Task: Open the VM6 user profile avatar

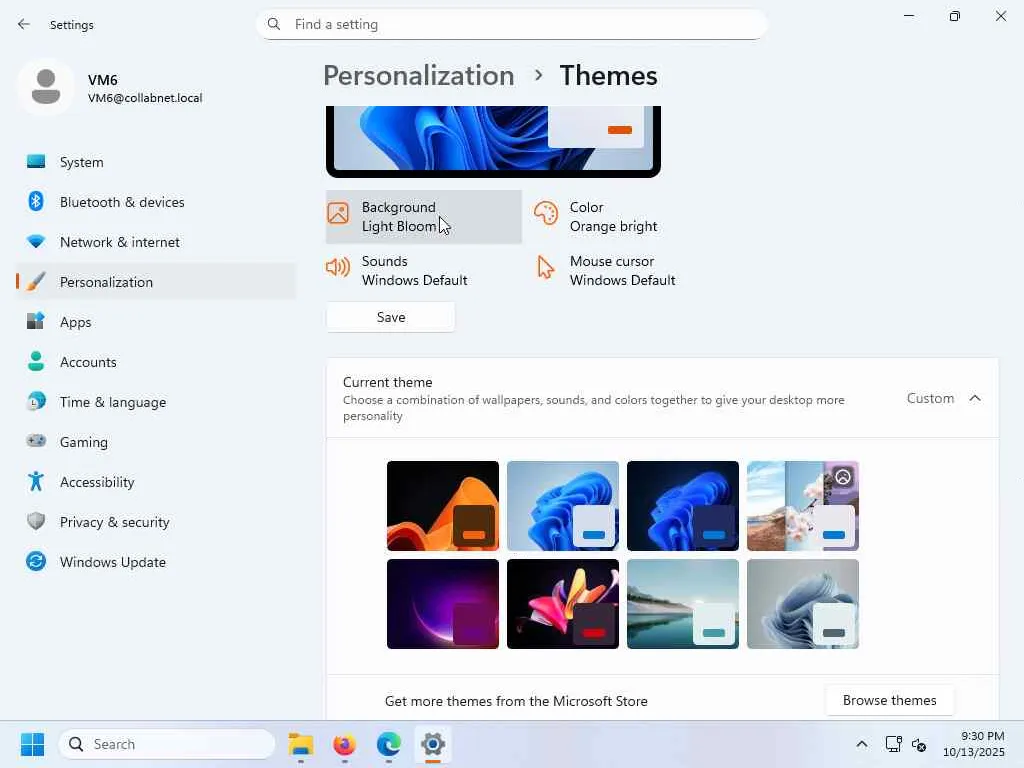Action: [46, 87]
